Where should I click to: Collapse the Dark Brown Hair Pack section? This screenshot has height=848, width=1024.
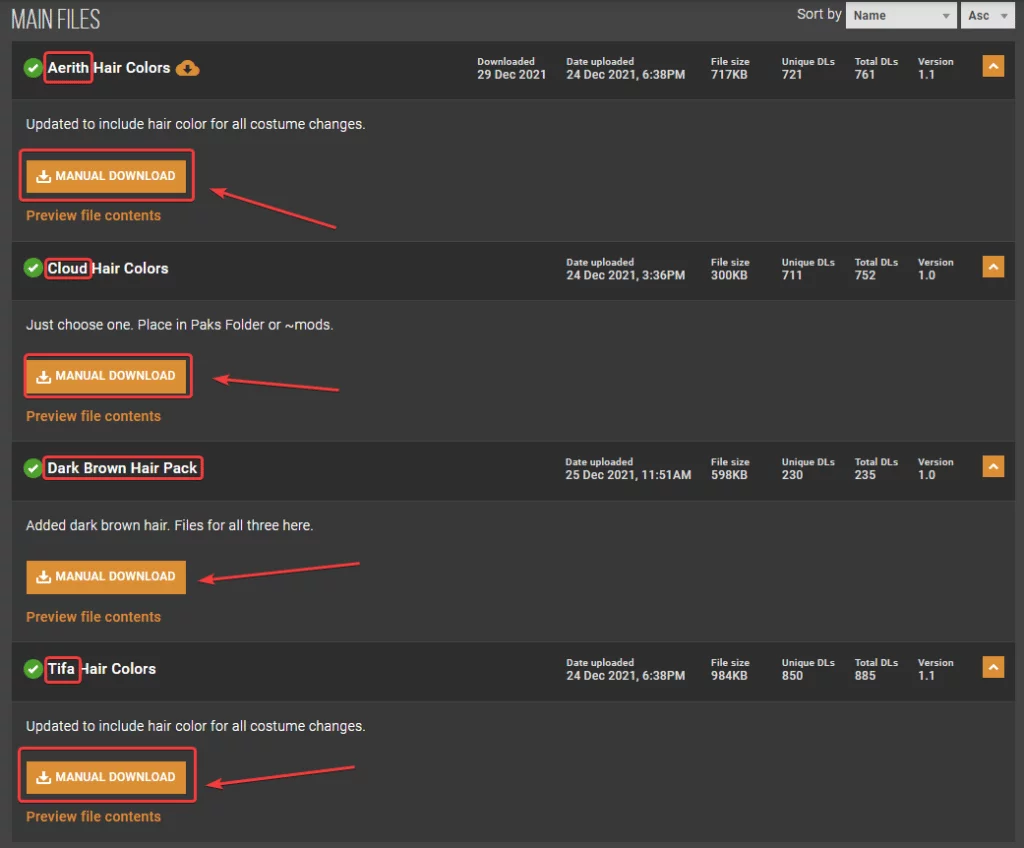[992, 467]
